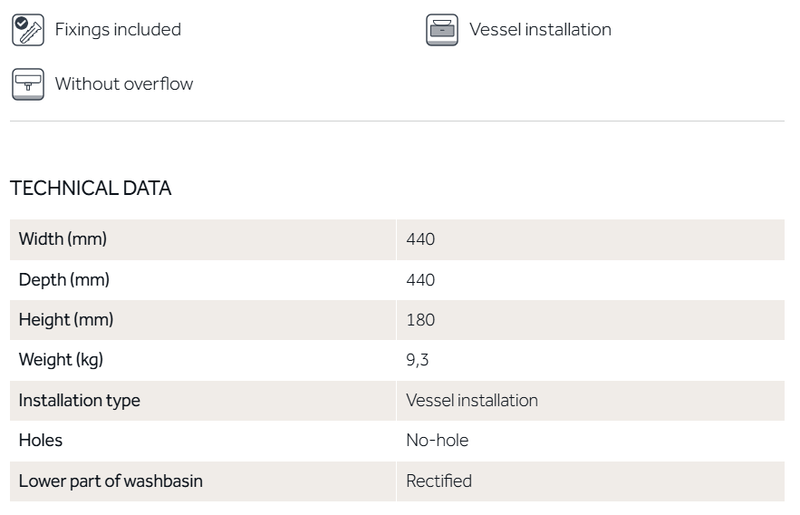Click the Vessel installation icon
The width and height of the screenshot is (800, 515).
[441, 30]
